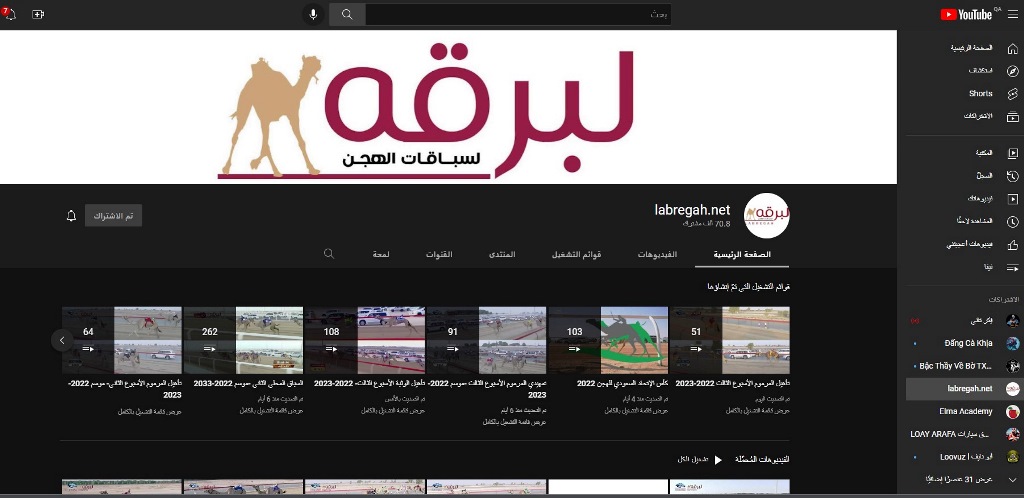Screen dimensions: 1024x498
Task: Switch to the Community tab
Action: [x=502, y=254]
